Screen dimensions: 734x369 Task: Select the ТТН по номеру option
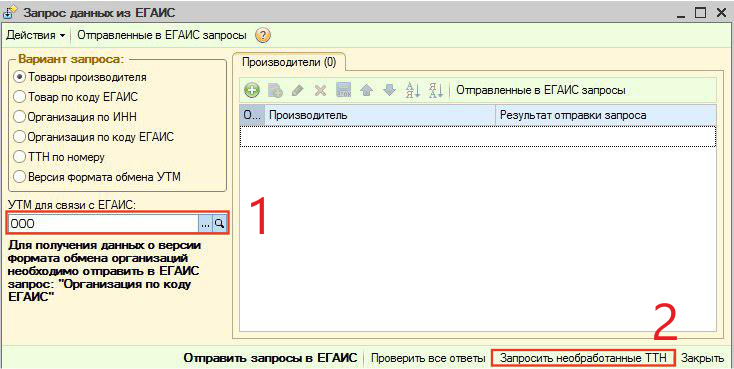pyautogui.click(x=59, y=157)
